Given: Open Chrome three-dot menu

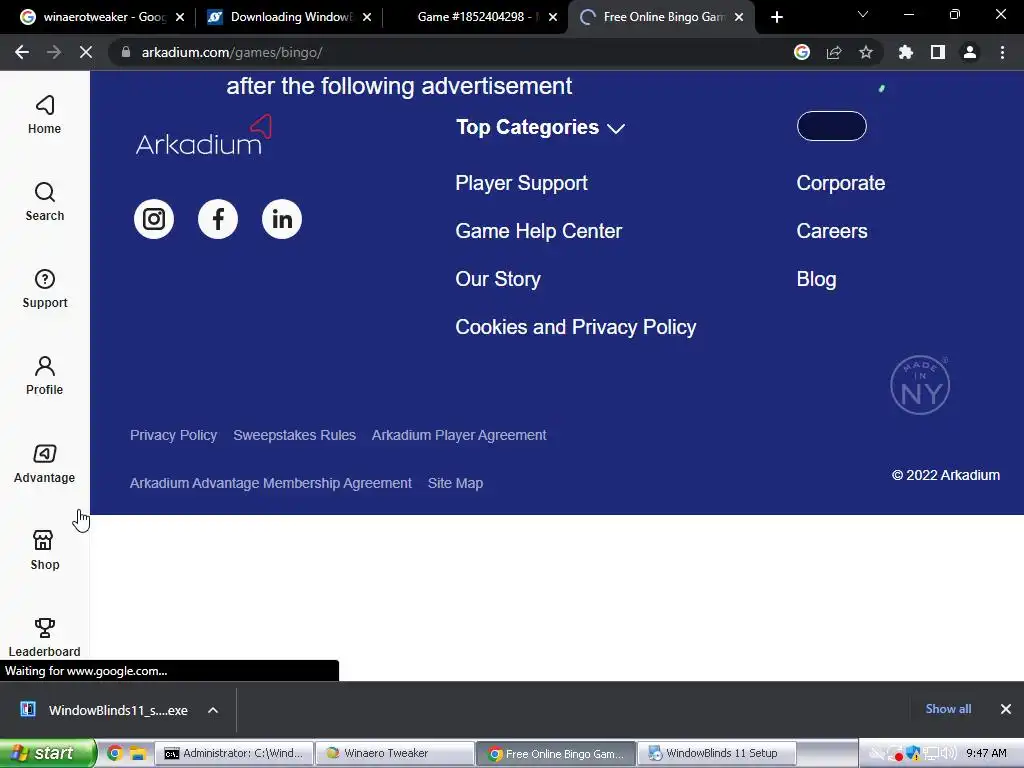Looking at the screenshot, I should (x=1002, y=52).
